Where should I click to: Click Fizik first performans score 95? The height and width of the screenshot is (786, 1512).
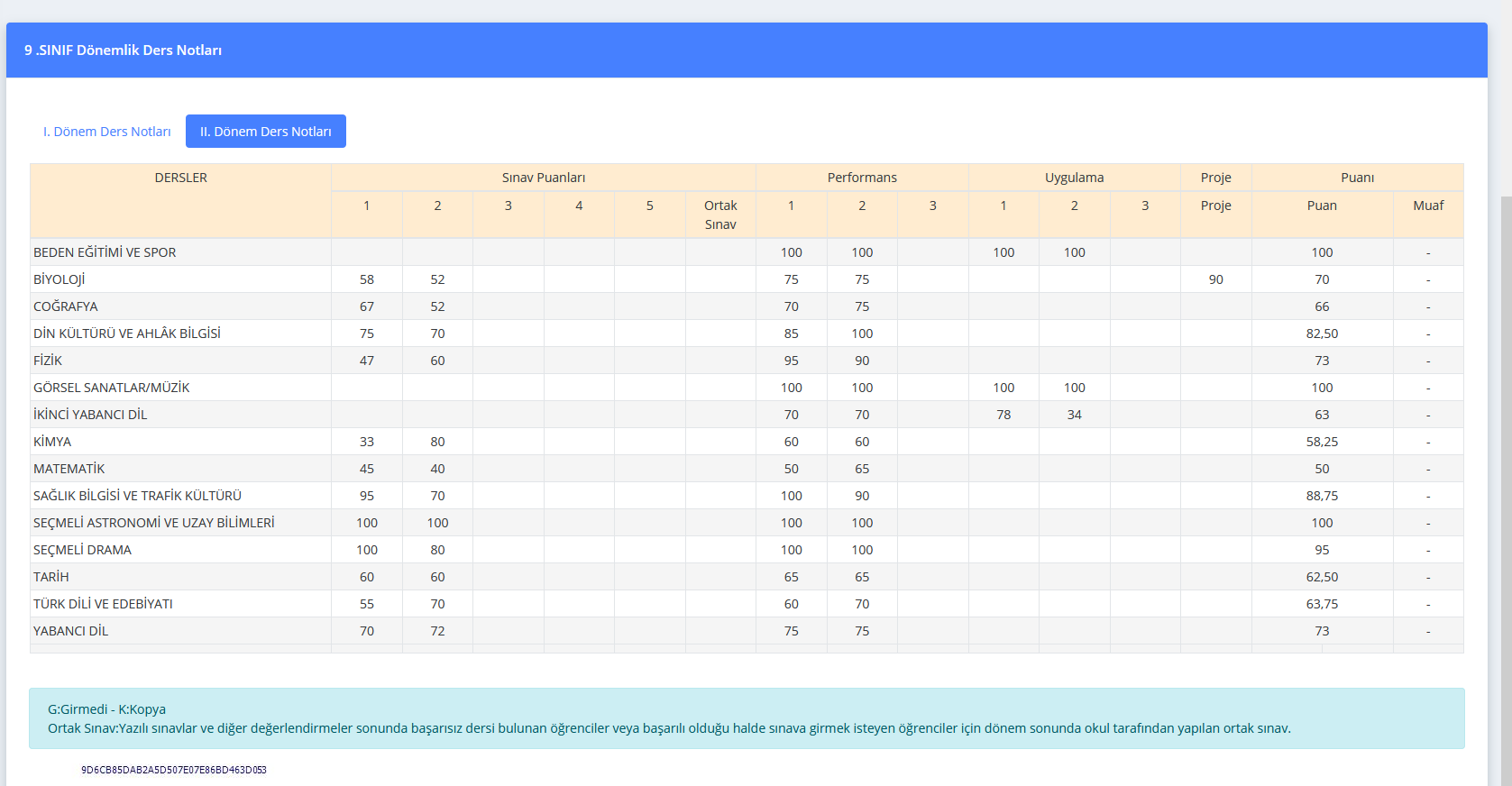792,361
